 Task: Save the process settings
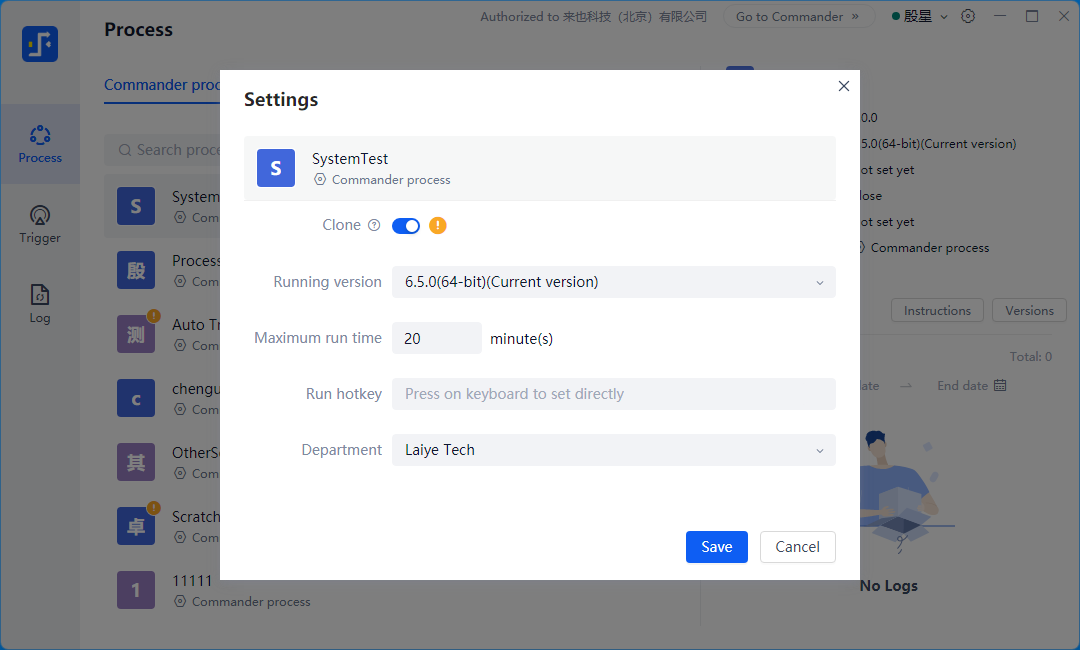click(716, 547)
